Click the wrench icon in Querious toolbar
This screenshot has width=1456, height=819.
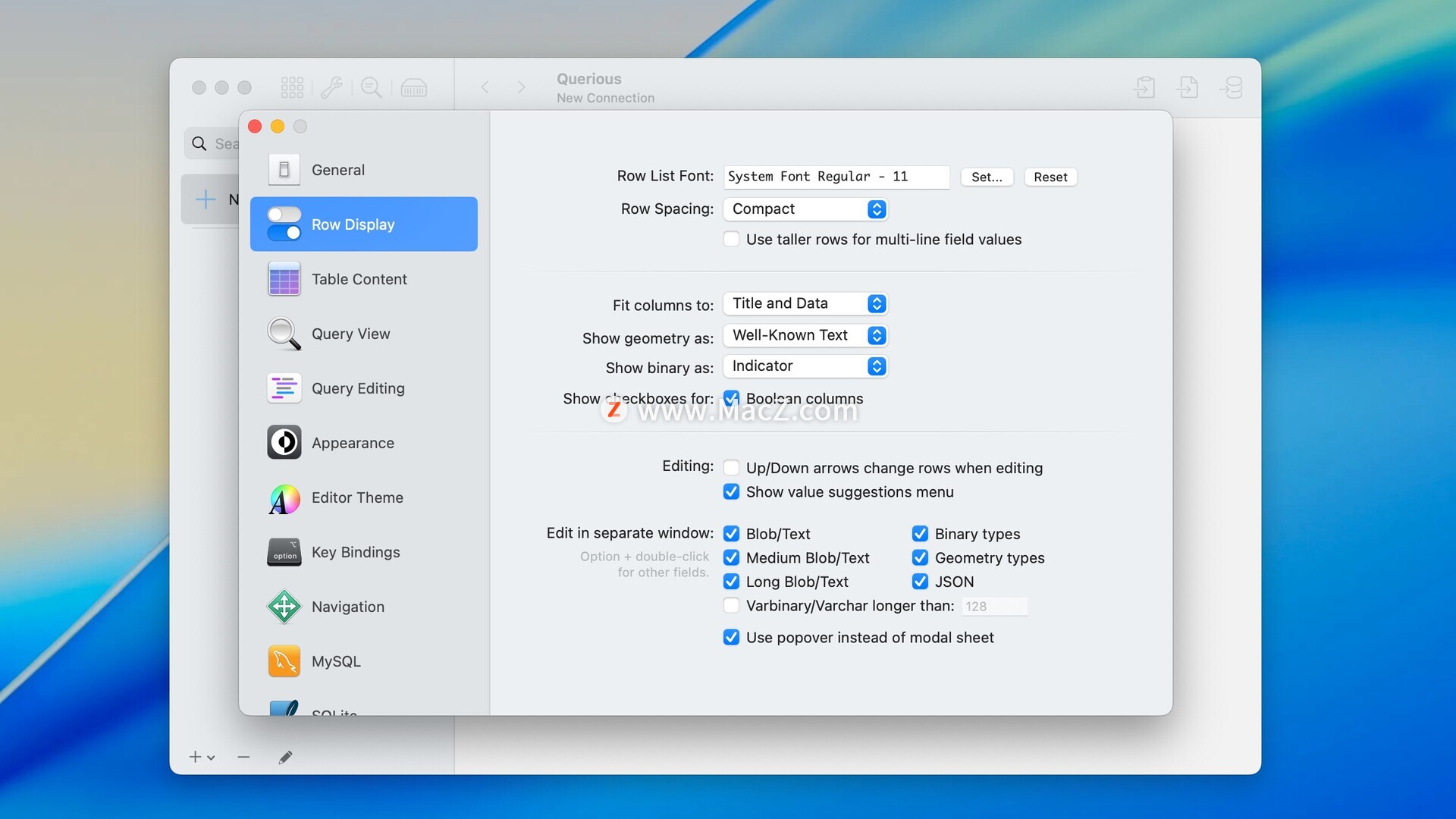[x=331, y=87]
